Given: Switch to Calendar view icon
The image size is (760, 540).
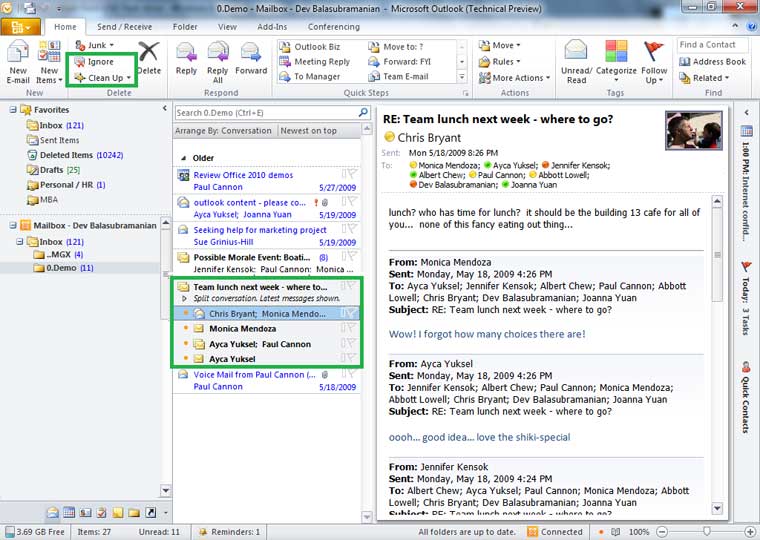Looking at the screenshot, I should point(69,512).
